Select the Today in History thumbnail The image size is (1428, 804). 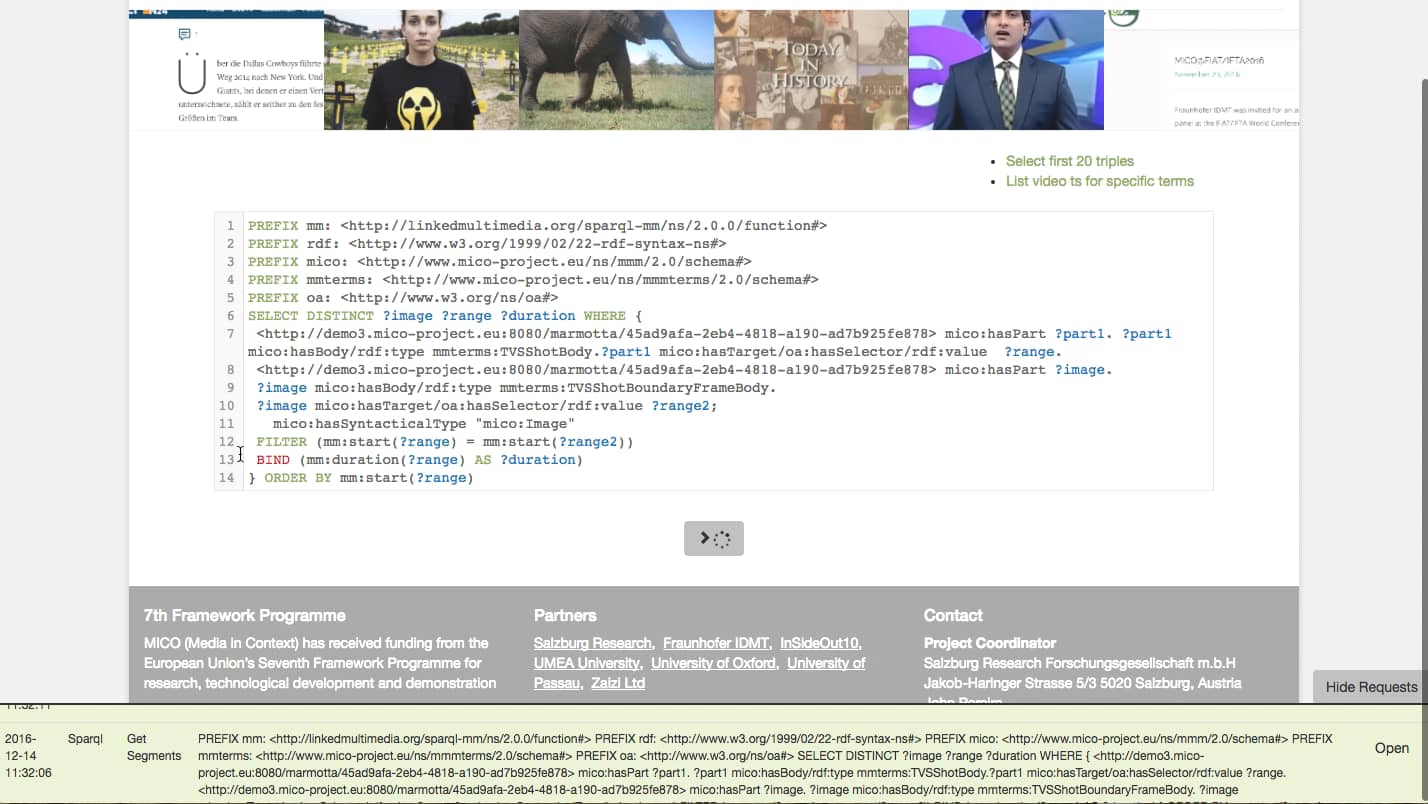tap(811, 70)
